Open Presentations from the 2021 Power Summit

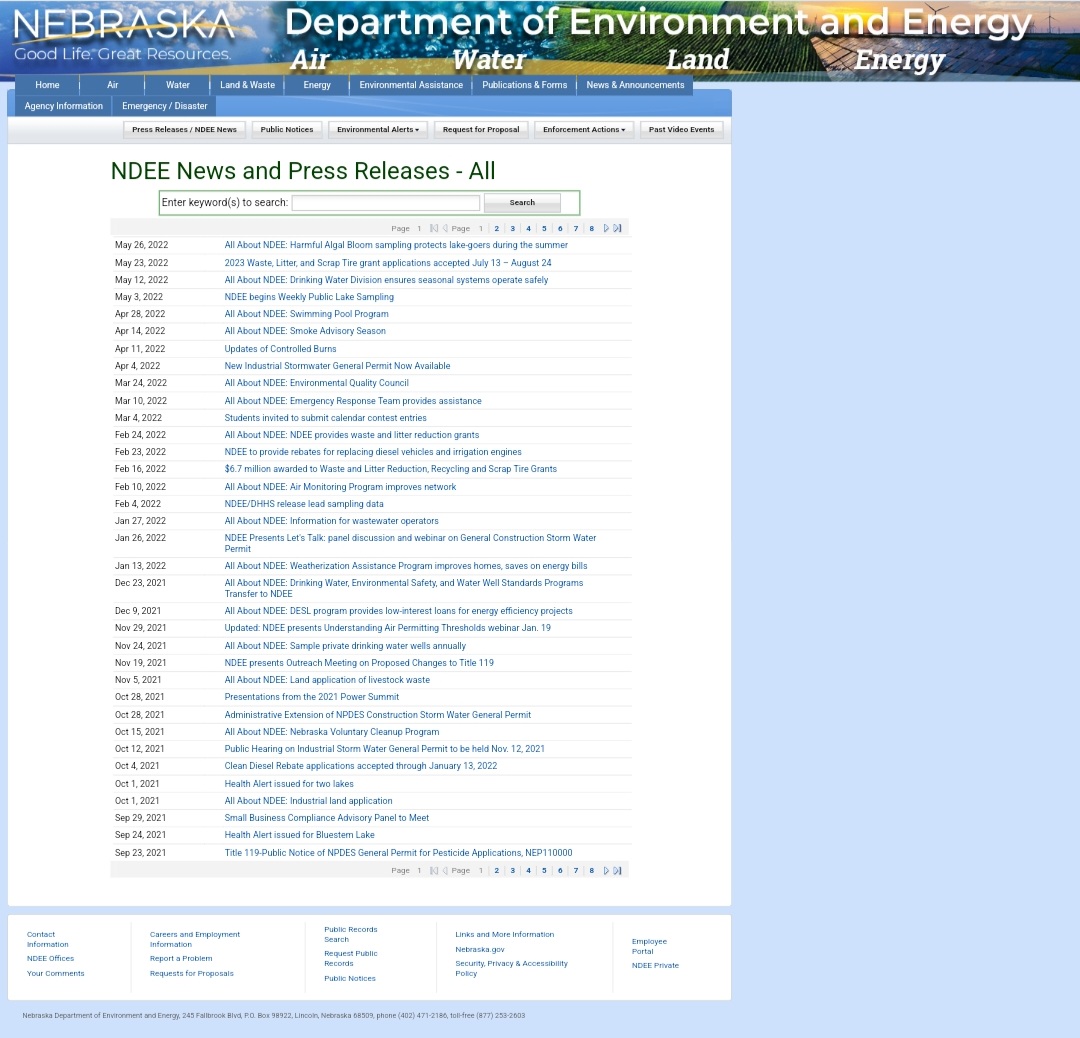click(311, 697)
